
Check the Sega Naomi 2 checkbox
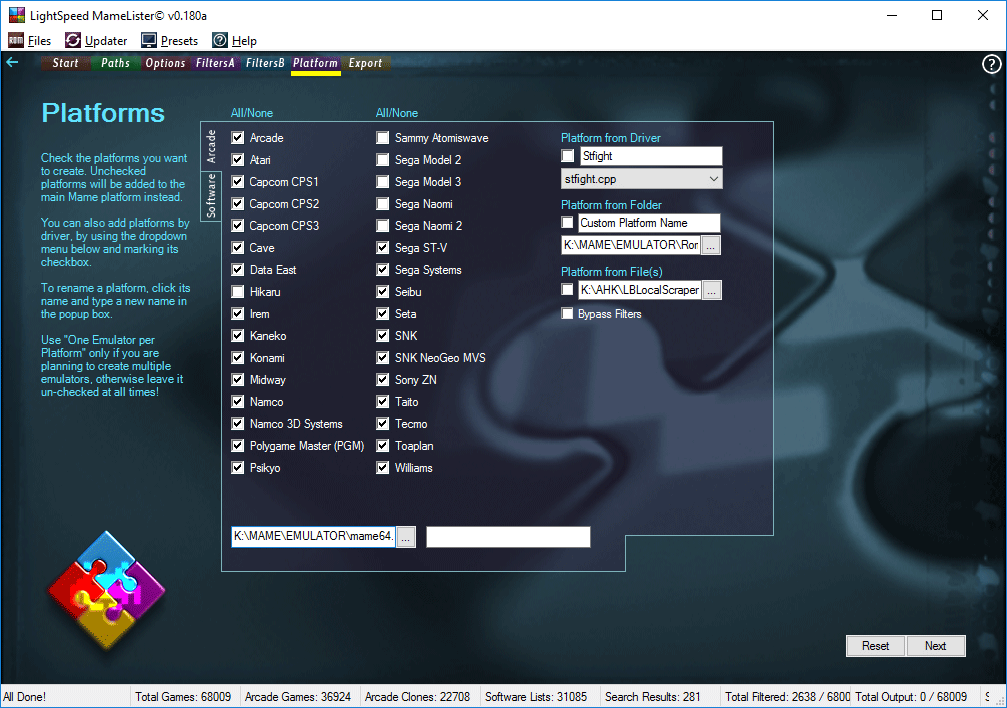(383, 226)
